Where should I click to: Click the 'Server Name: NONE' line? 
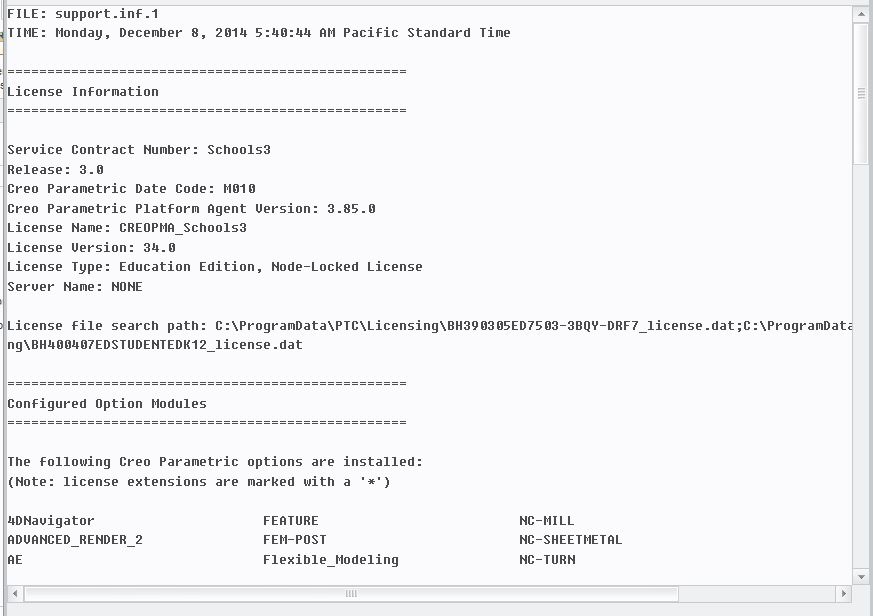point(75,286)
